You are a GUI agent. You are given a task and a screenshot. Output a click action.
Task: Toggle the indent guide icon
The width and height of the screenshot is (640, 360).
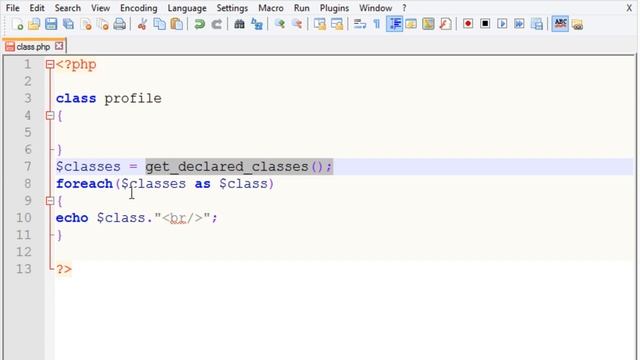[394, 24]
